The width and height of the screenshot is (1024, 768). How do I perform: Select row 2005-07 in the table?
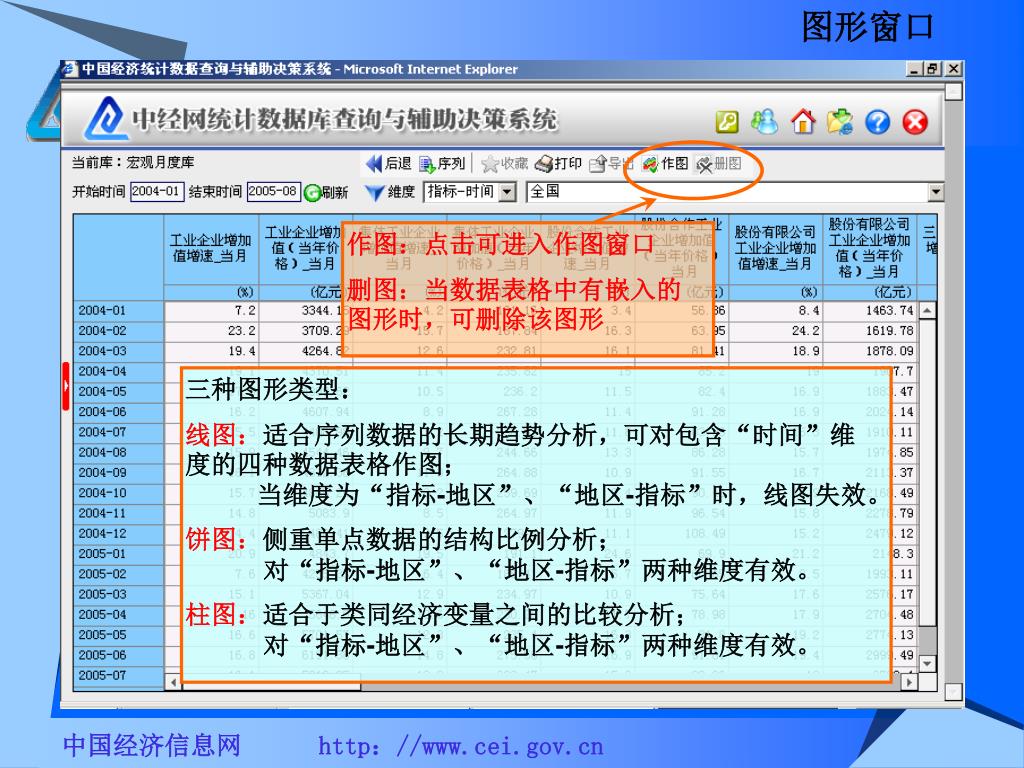118,675
